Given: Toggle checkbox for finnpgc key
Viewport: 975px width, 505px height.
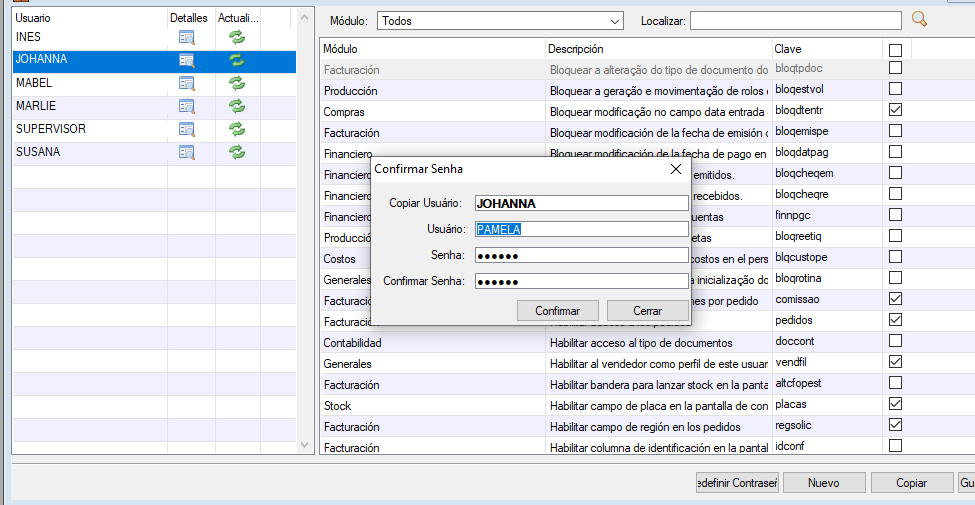Looking at the screenshot, I should click(895, 215).
